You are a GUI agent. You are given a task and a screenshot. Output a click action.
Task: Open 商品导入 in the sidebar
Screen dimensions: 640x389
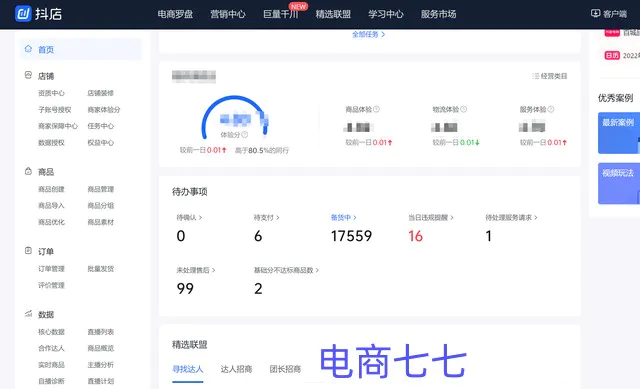tap(51, 205)
